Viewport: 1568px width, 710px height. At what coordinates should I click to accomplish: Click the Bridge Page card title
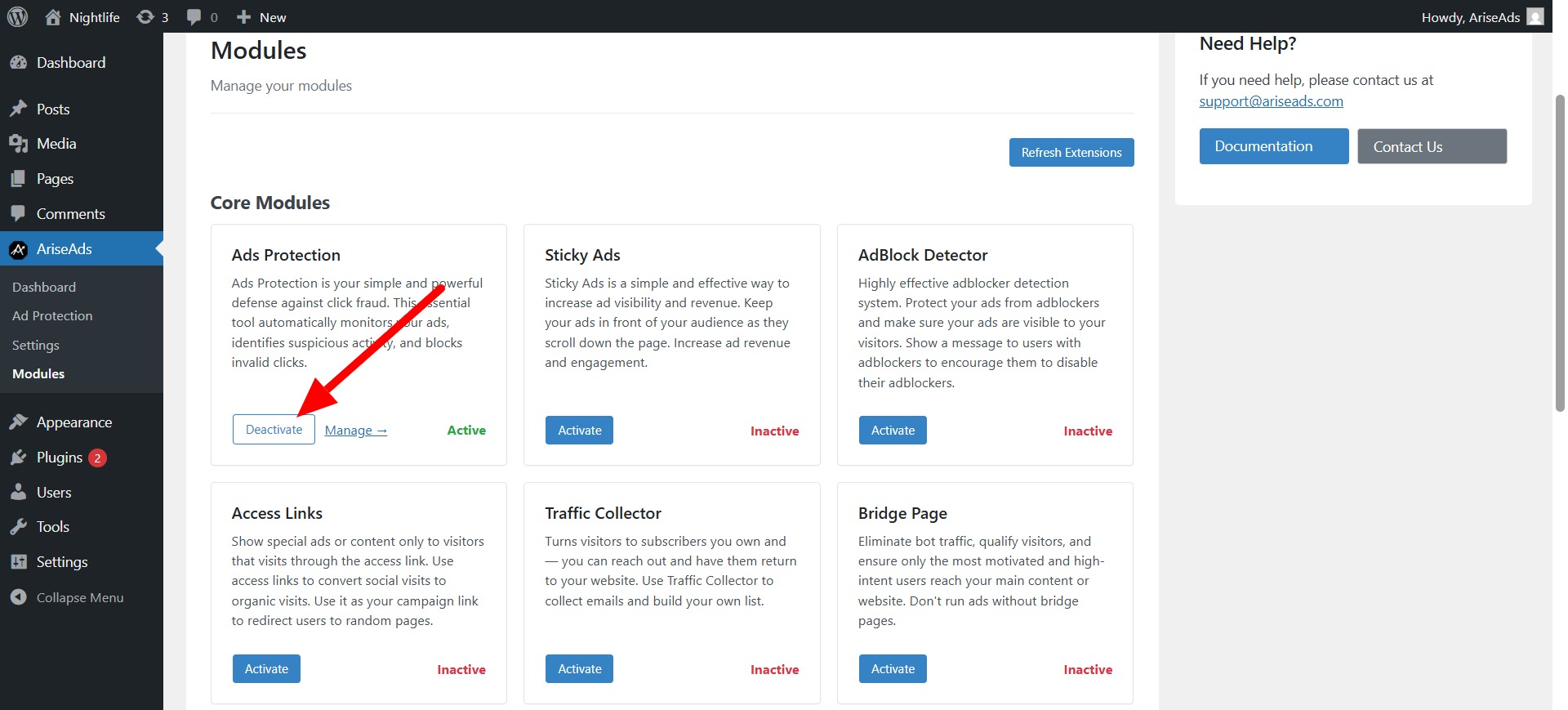pyautogui.click(x=902, y=513)
